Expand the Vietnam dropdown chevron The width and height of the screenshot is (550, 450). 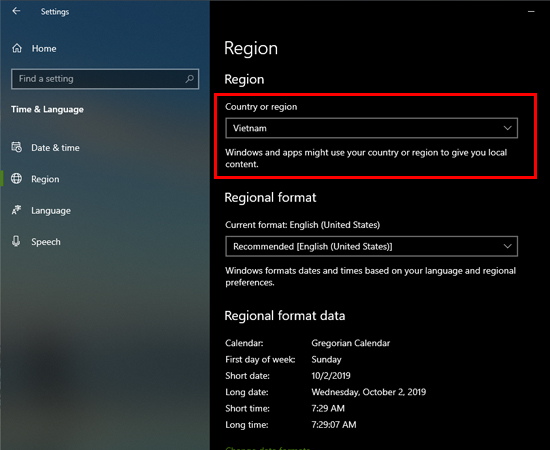507,128
